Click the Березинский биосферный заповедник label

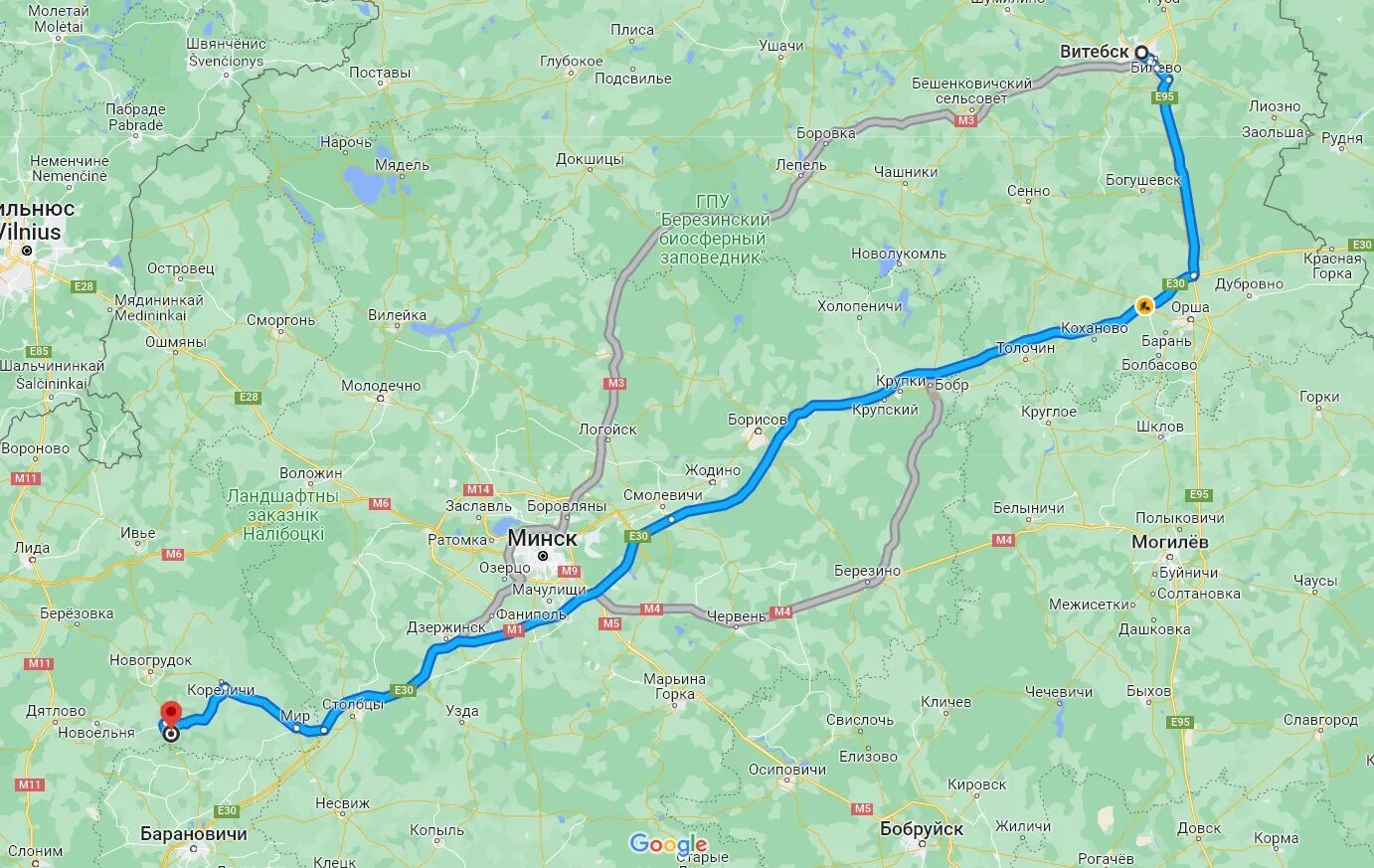click(x=714, y=229)
